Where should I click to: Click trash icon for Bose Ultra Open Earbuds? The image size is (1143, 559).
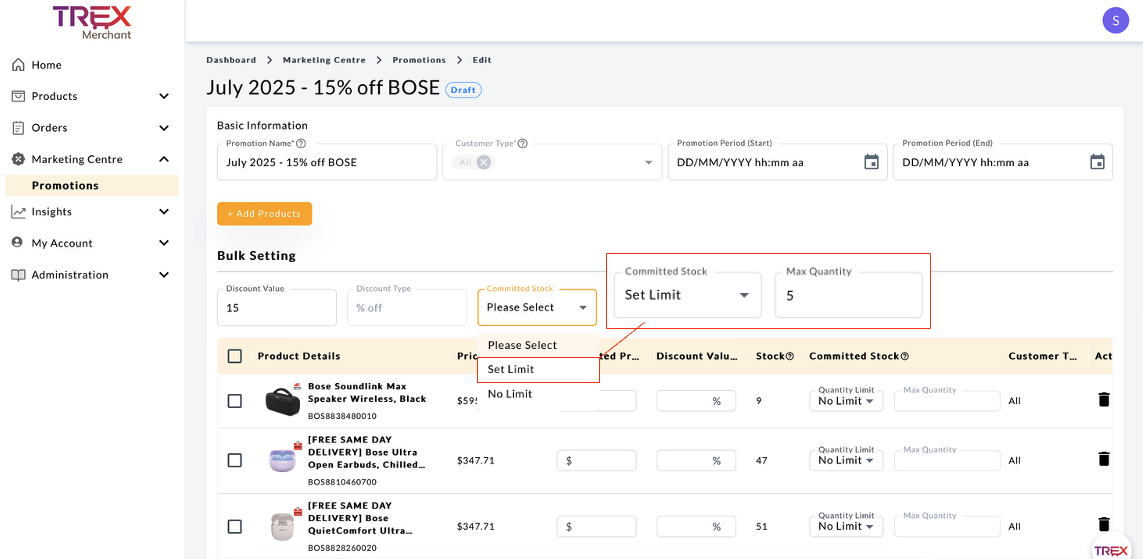click(x=1104, y=459)
